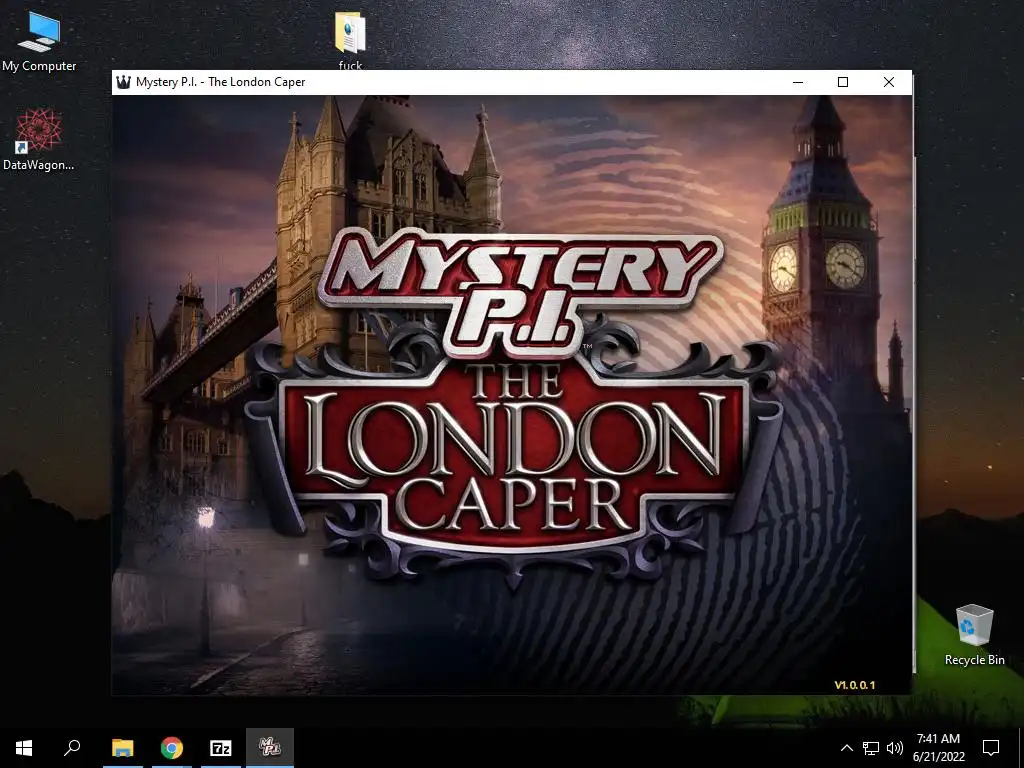Open the Windows Start menu
1024x768 pixels.
coord(24,748)
